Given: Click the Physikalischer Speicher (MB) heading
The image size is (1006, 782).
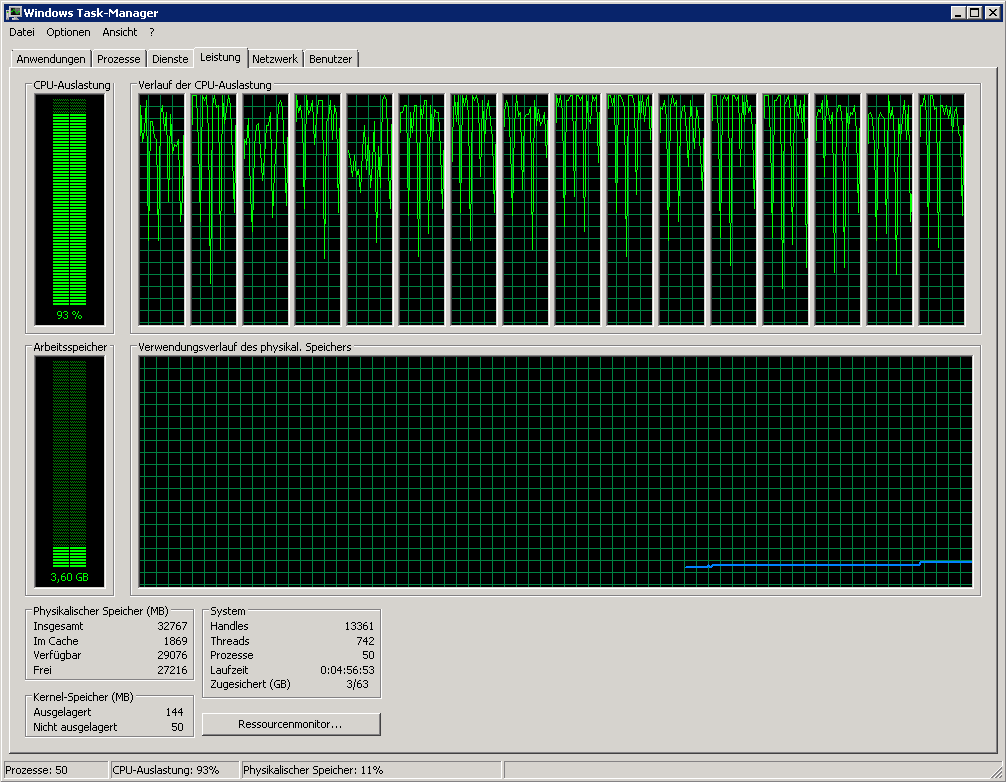Looking at the screenshot, I should [x=101, y=611].
